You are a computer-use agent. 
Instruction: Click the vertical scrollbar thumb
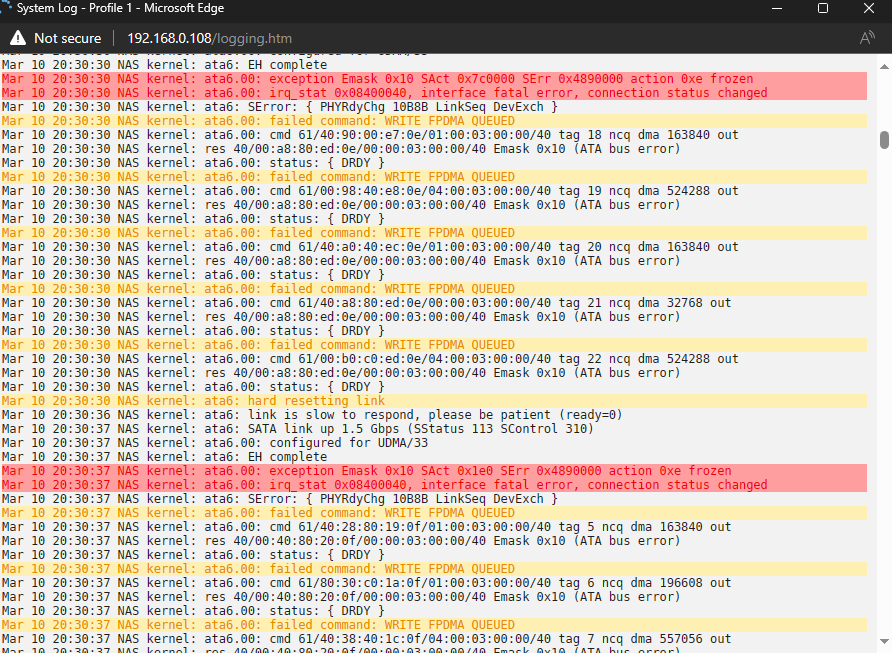[x=884, y=140]
